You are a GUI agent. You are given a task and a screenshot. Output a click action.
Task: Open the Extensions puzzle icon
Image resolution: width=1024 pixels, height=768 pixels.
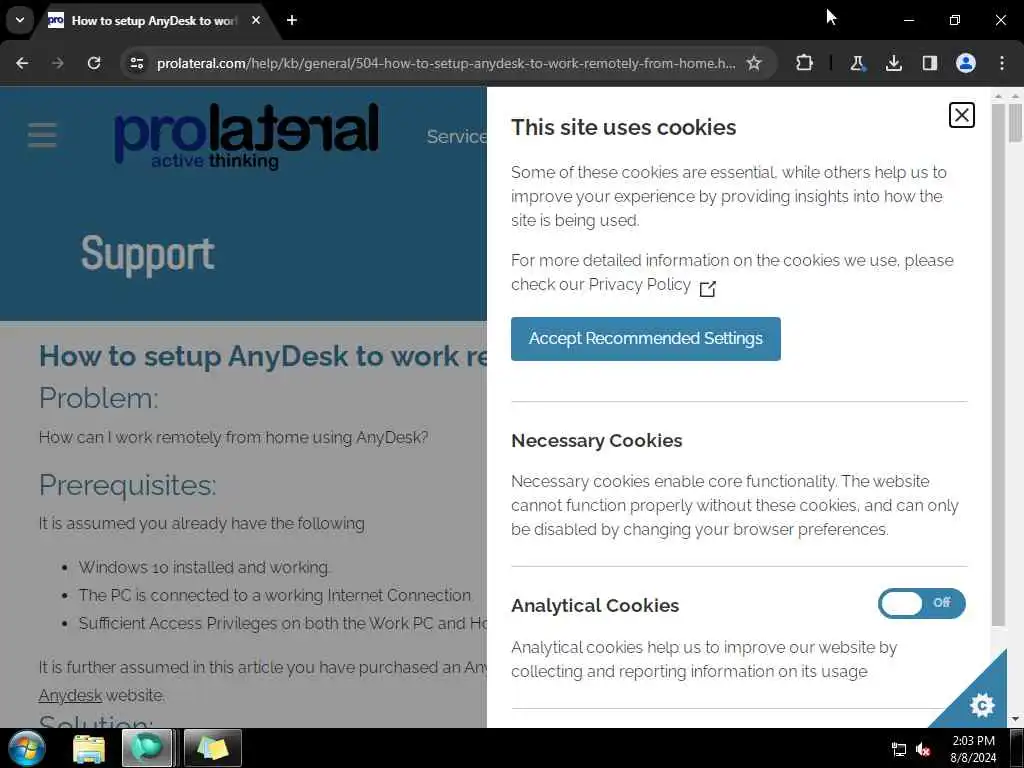[x=805, y=63]
